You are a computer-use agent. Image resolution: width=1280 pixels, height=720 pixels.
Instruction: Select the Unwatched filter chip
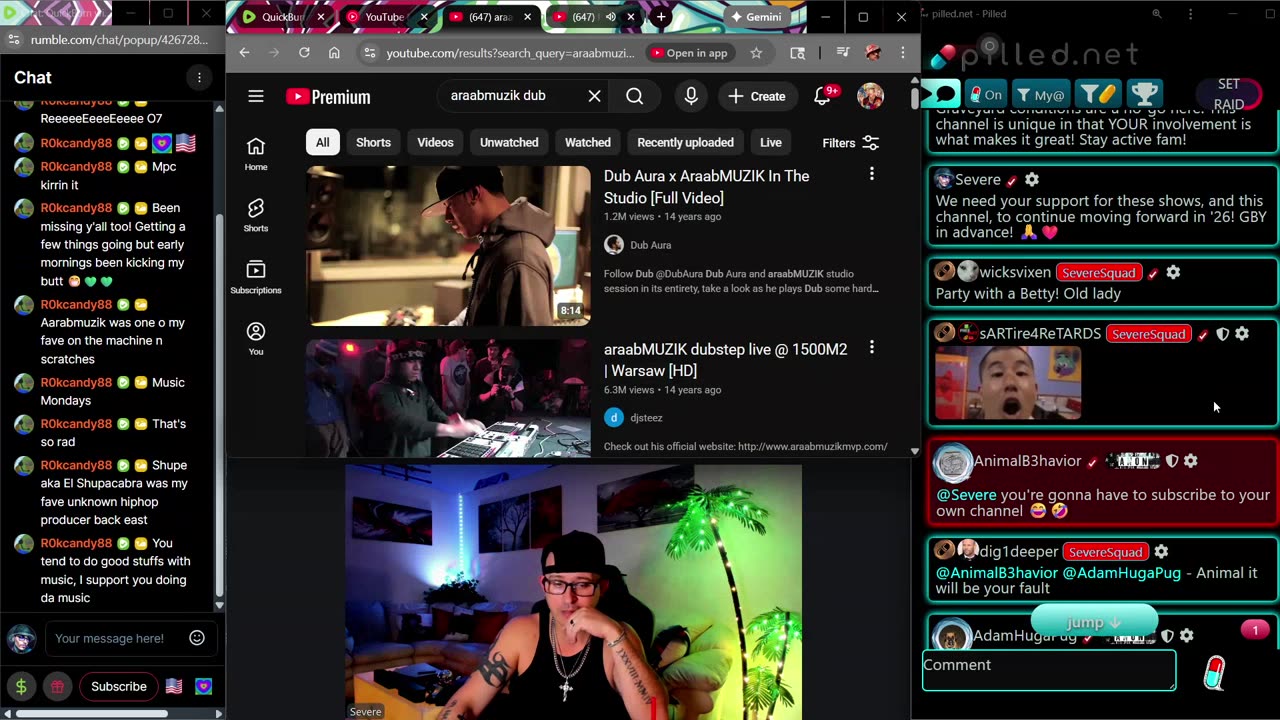[509, 142]
